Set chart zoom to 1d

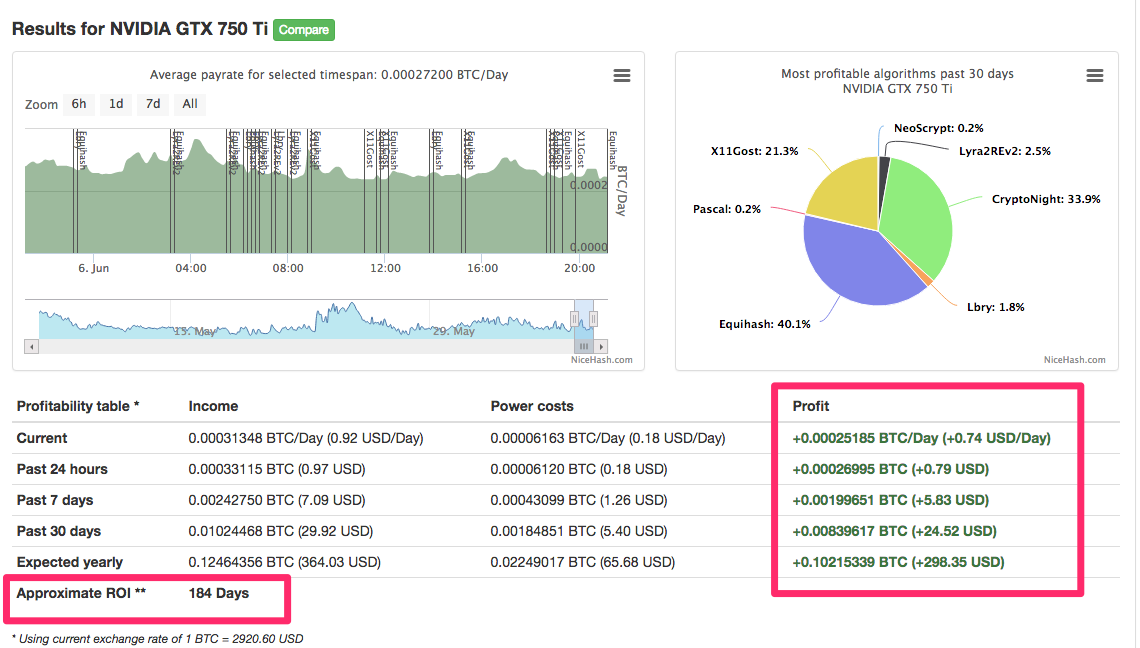point(116,104)
